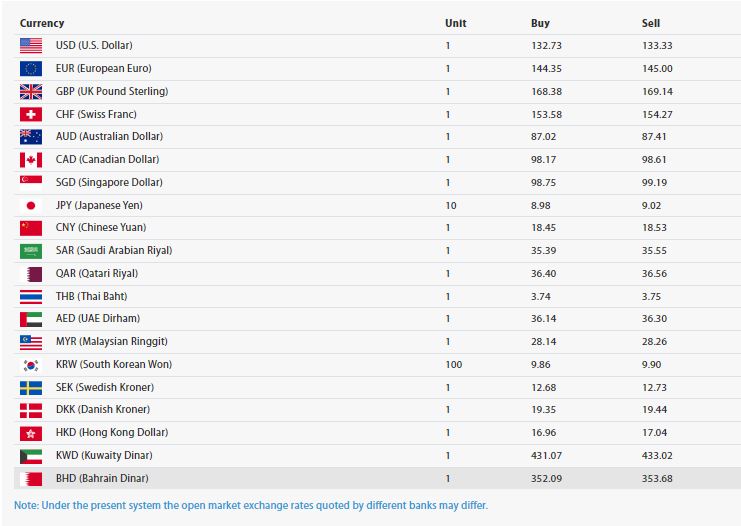741x526 pixels.
Task: Click the South Korean flag icon
Action: pyautogui.click(x=31, y=364)
